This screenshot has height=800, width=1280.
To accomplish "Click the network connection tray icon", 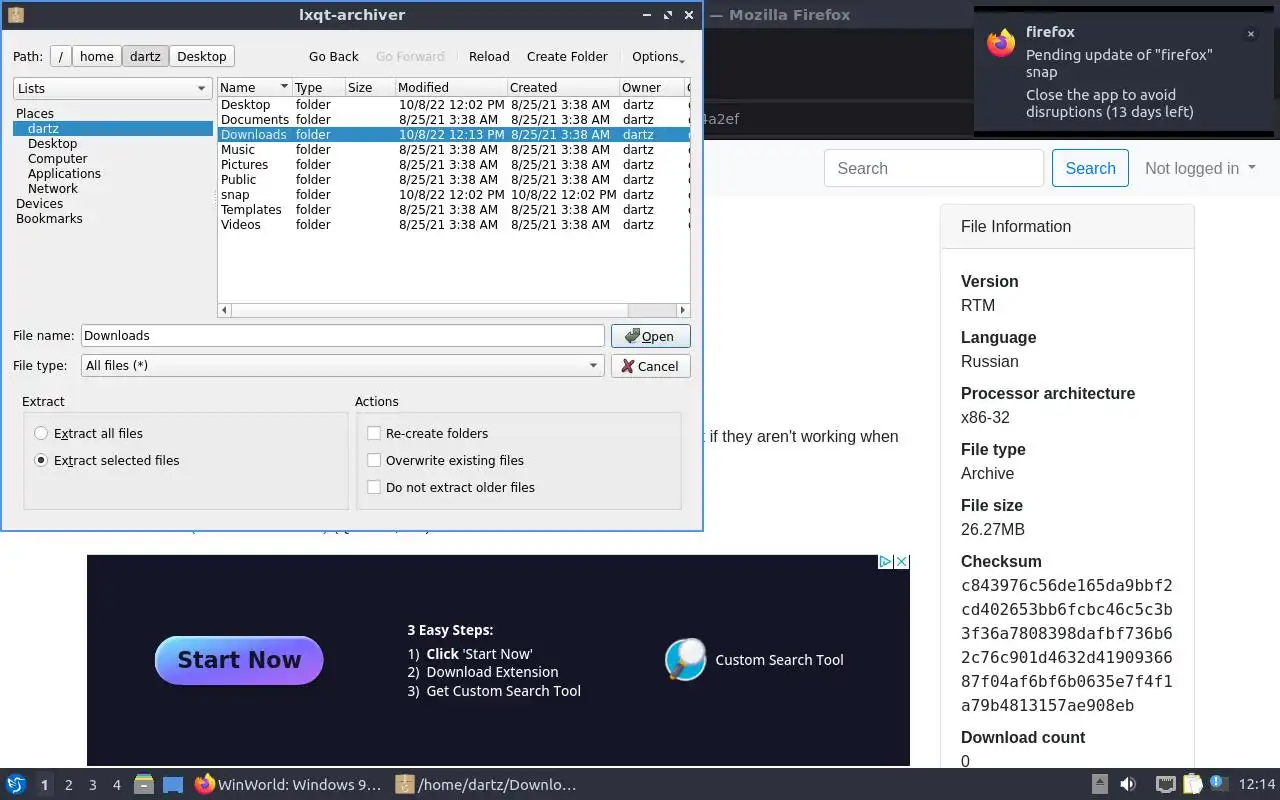I will [1165, 785].
